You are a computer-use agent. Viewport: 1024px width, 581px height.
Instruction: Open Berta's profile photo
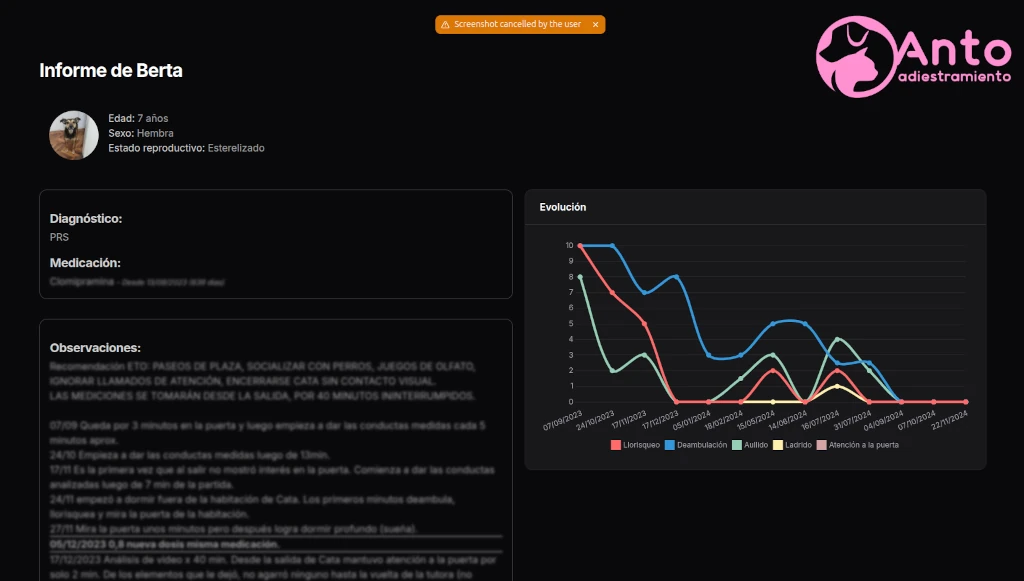tap(74, 135)
